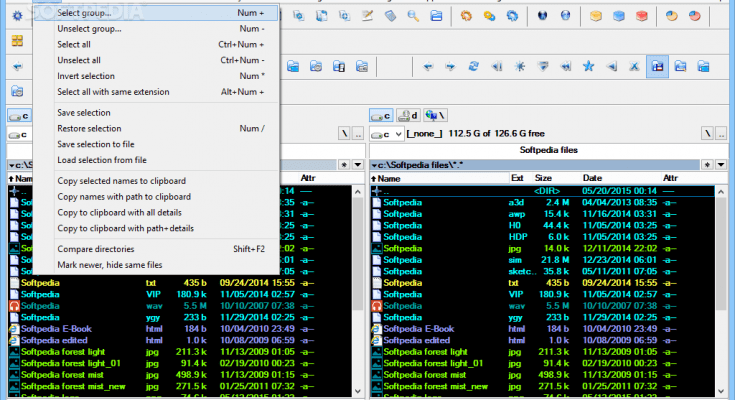Viewport: 735px width, 400px height.
Task: Click the yellow grid icon in left toolbar
Action: coord(17,41)
